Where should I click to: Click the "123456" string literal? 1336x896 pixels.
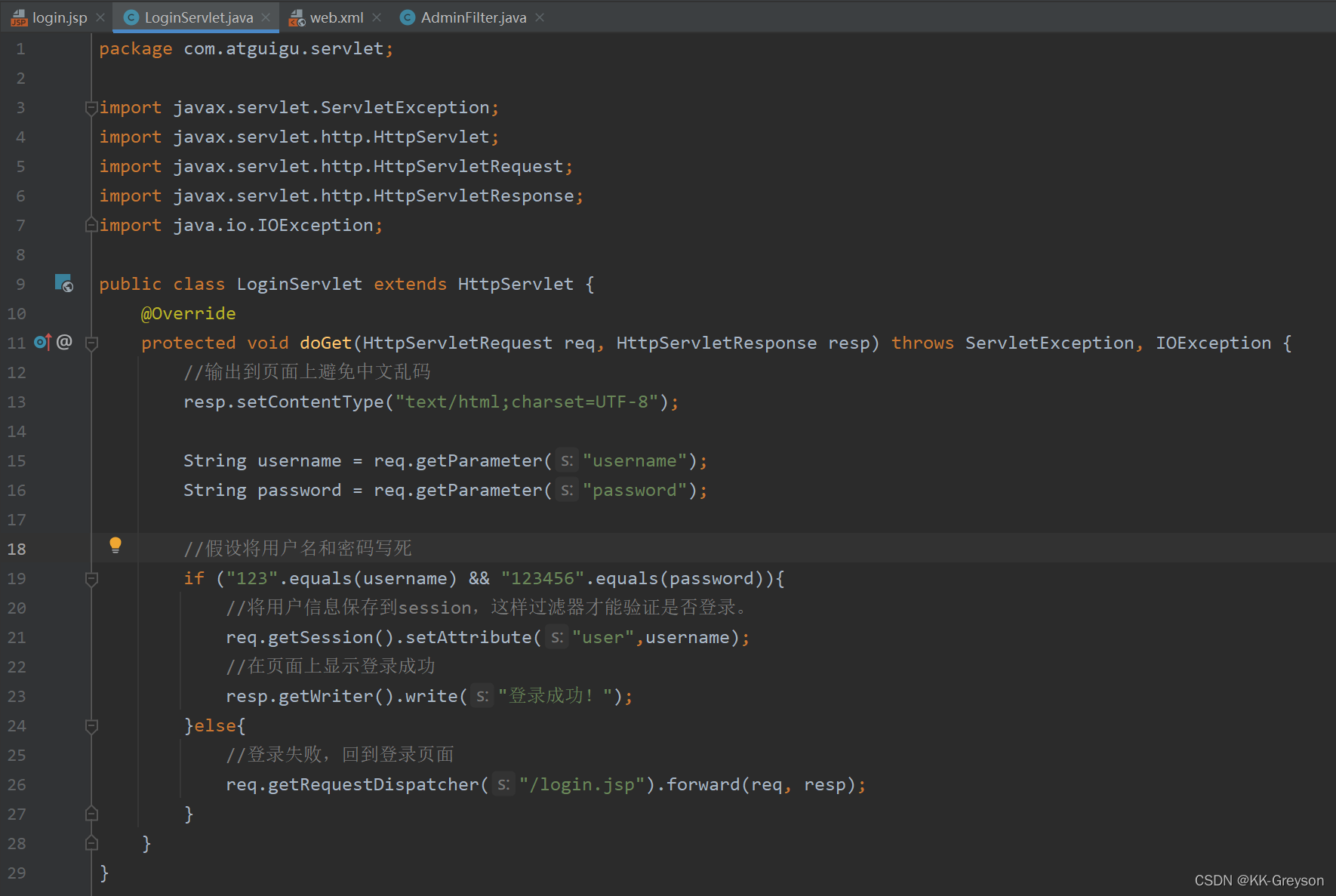pos(543,578)
